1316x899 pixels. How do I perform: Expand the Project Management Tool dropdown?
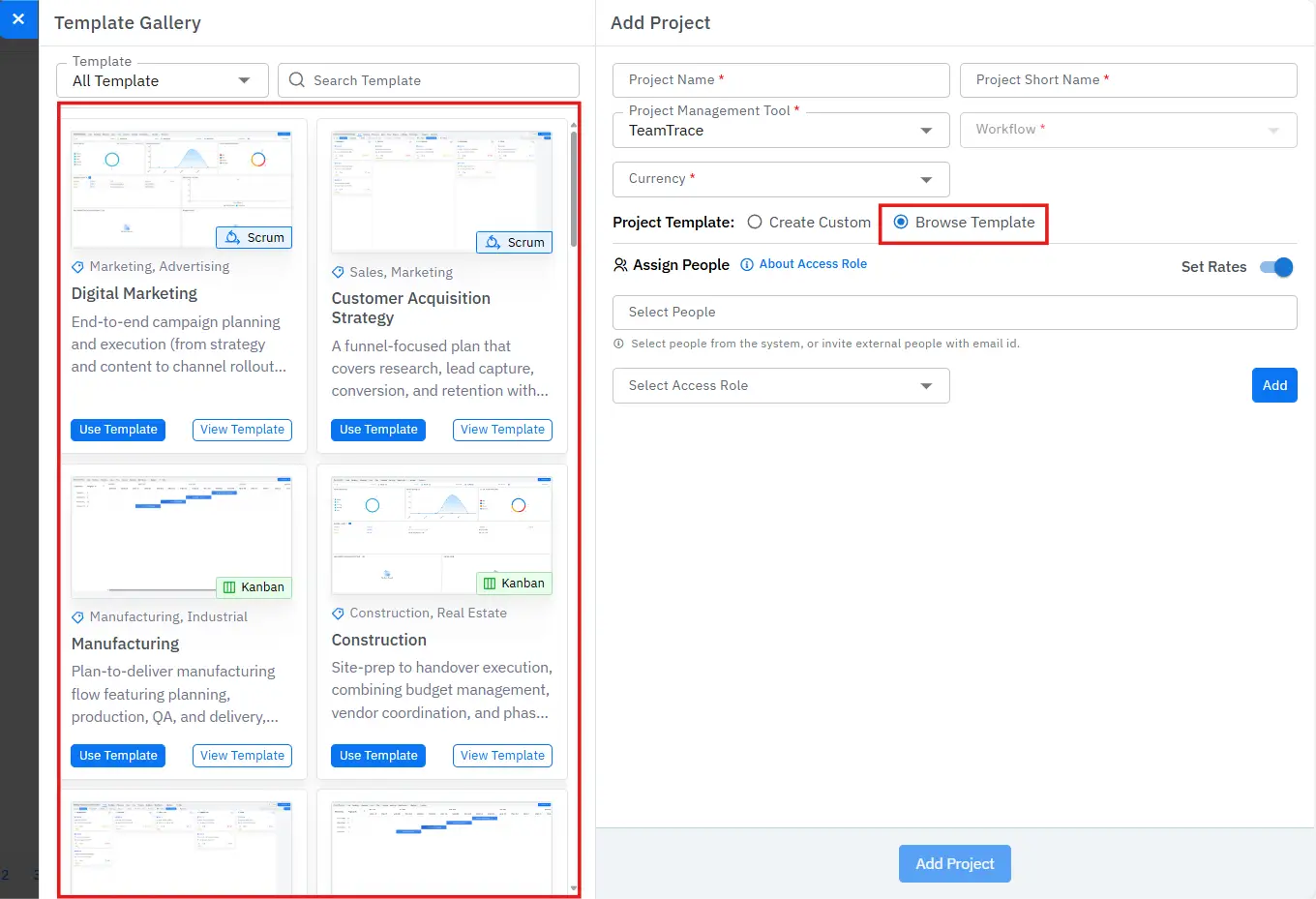click(x=780, y=131)
